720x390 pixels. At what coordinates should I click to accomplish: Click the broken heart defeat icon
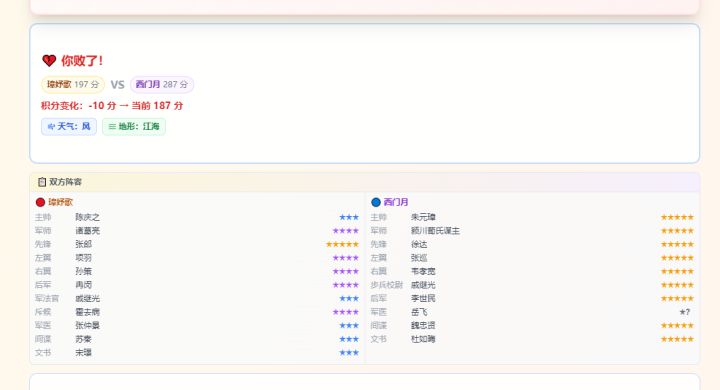coord(49,61)
